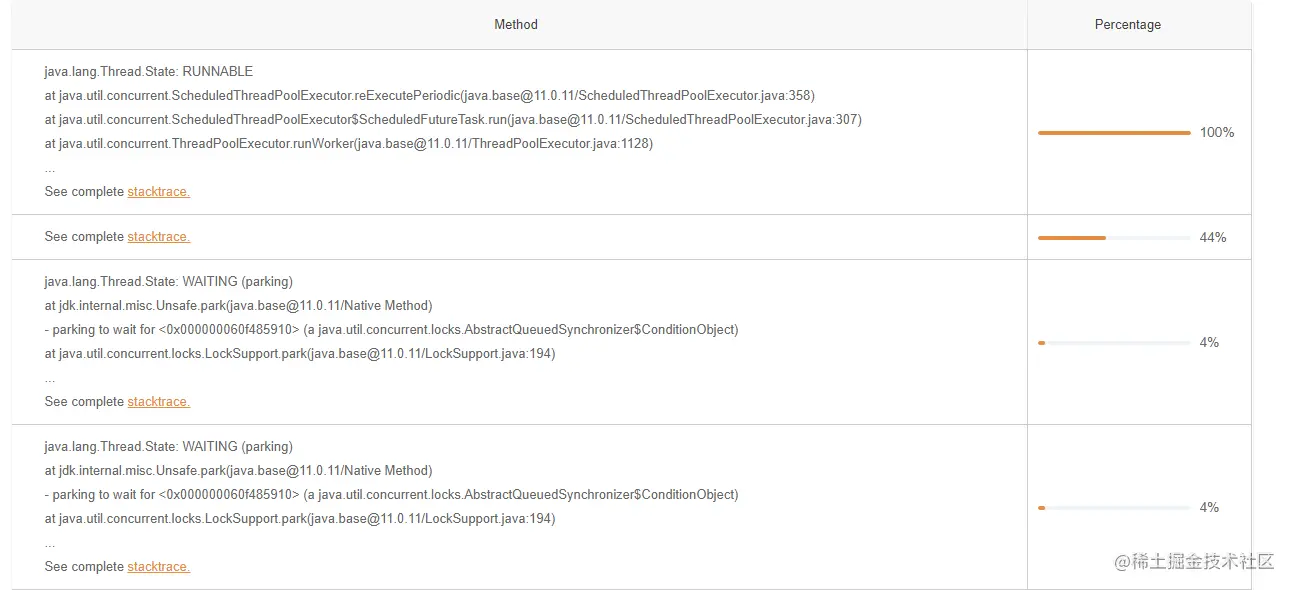Click the 100% progress bar
Image resolution: width=1293 pixels, height=590 pixels.
pyautogui.click(x=1114, y=133)
